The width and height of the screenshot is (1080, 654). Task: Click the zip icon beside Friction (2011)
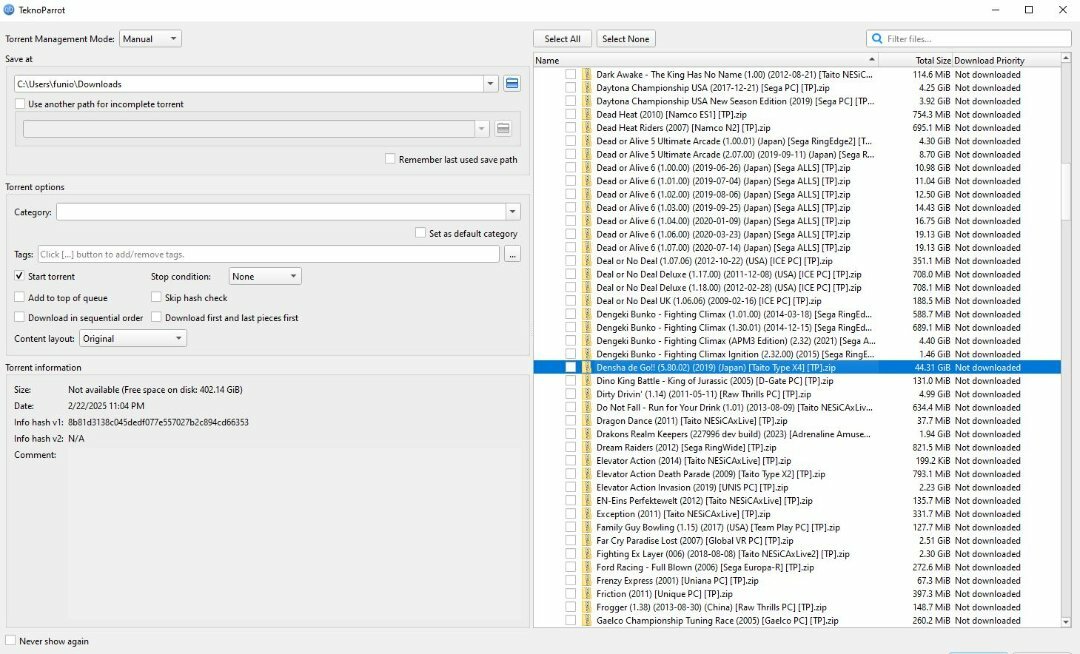point(587,593)
